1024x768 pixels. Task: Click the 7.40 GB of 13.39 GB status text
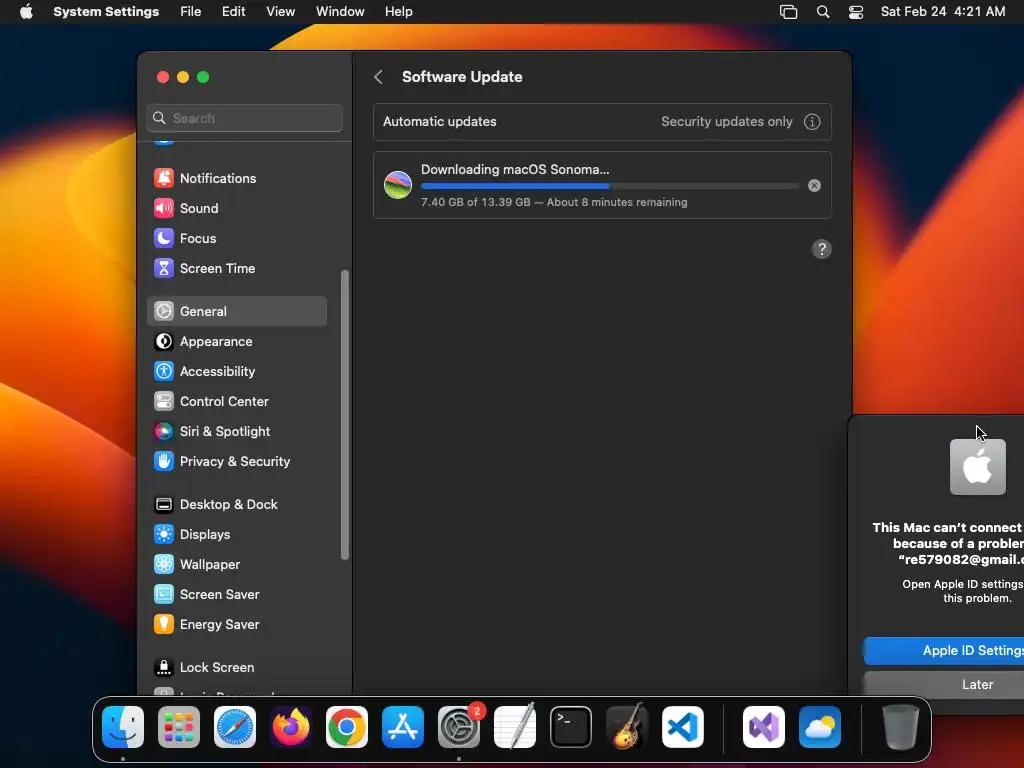pyautogui.click(x=554, y=202)
